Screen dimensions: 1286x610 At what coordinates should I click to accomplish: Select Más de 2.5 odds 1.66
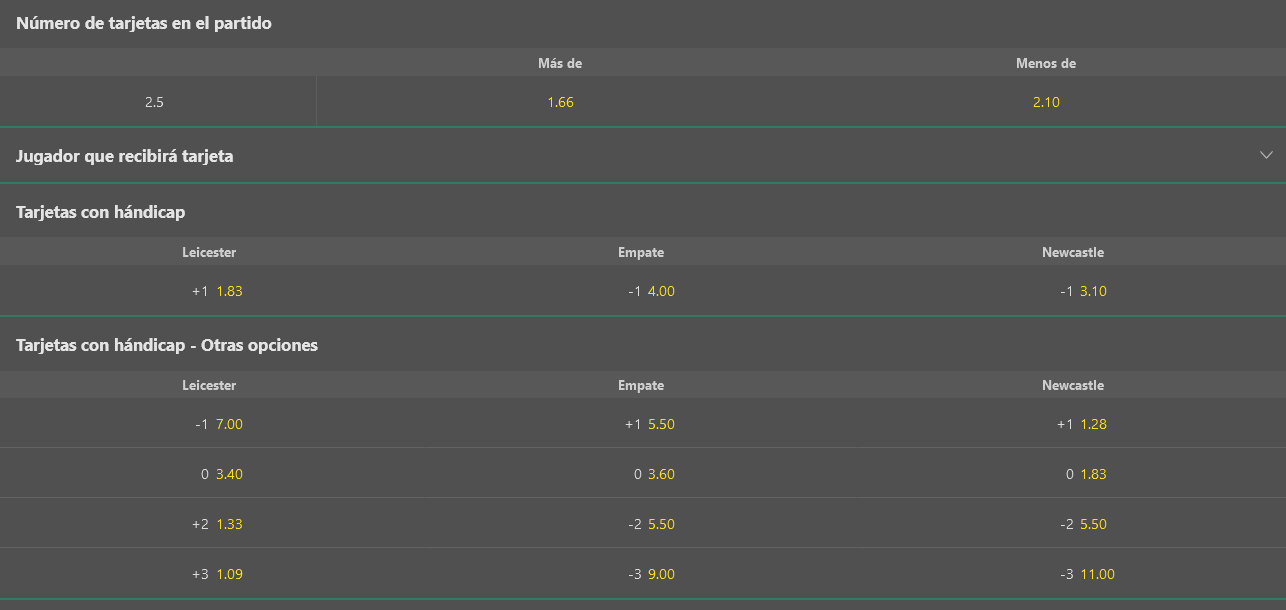(560, 102)
